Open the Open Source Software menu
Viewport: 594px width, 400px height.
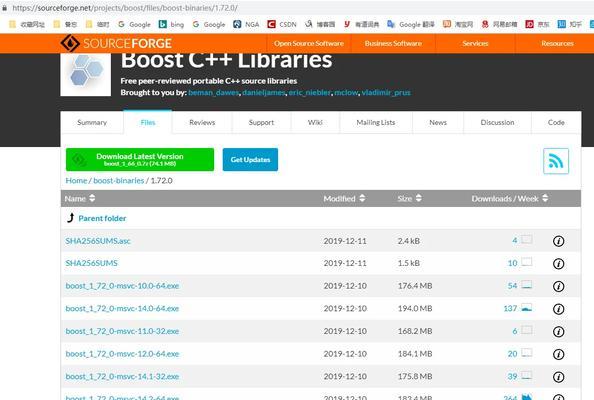click(309, 43)
